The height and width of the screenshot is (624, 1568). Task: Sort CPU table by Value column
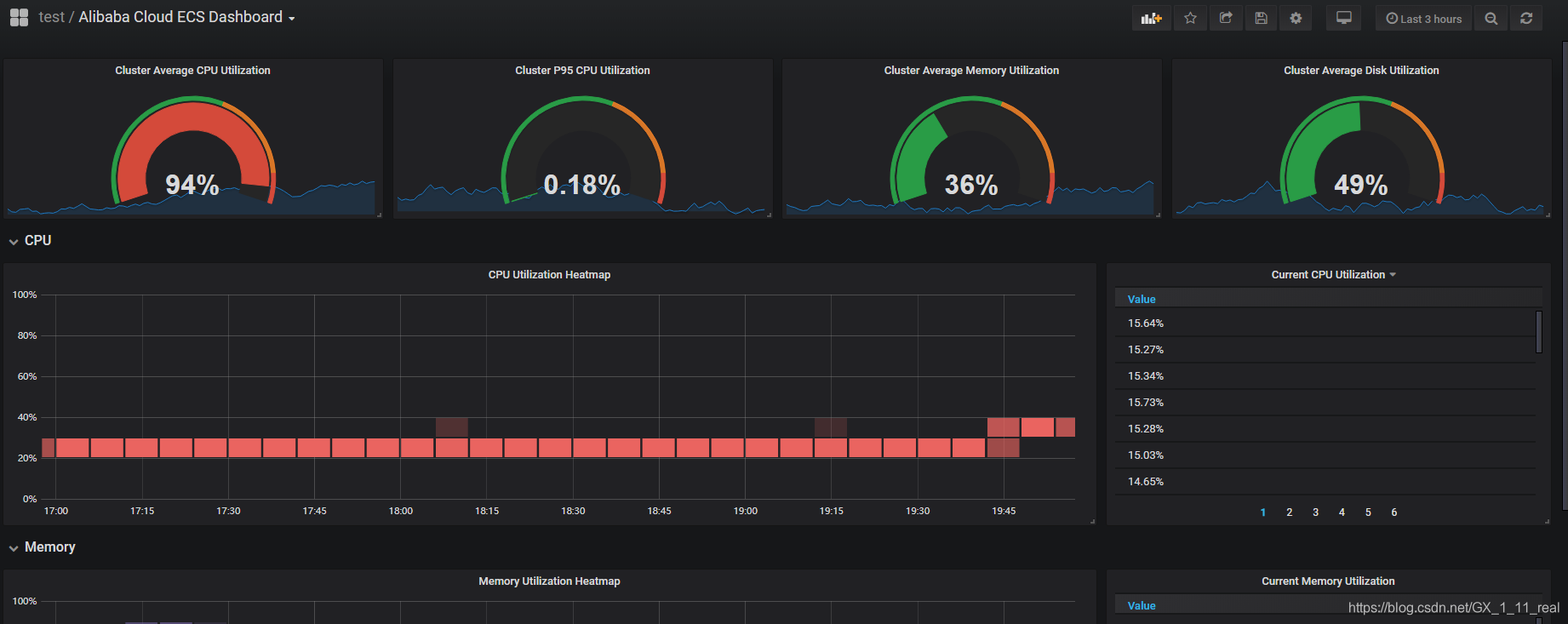1142,299
